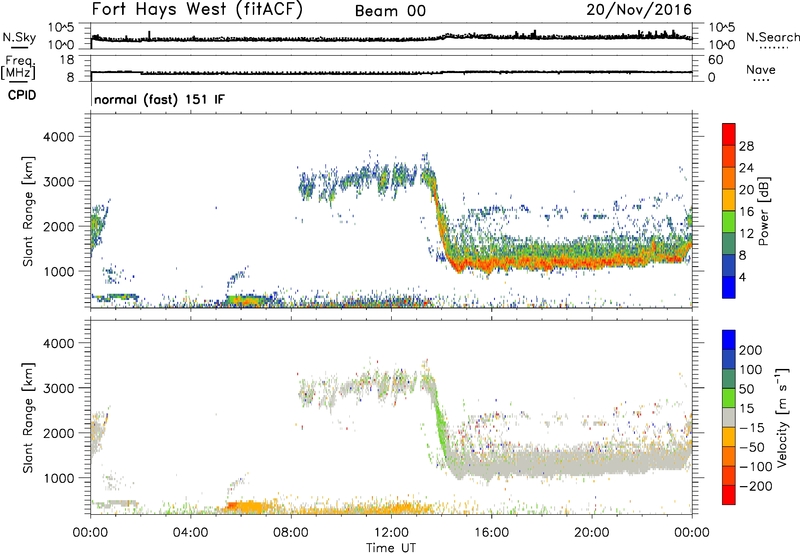800x554 pixels.
Task: Pick the red segment of the Velocity colorbar
Action: (x=729, y=495)
